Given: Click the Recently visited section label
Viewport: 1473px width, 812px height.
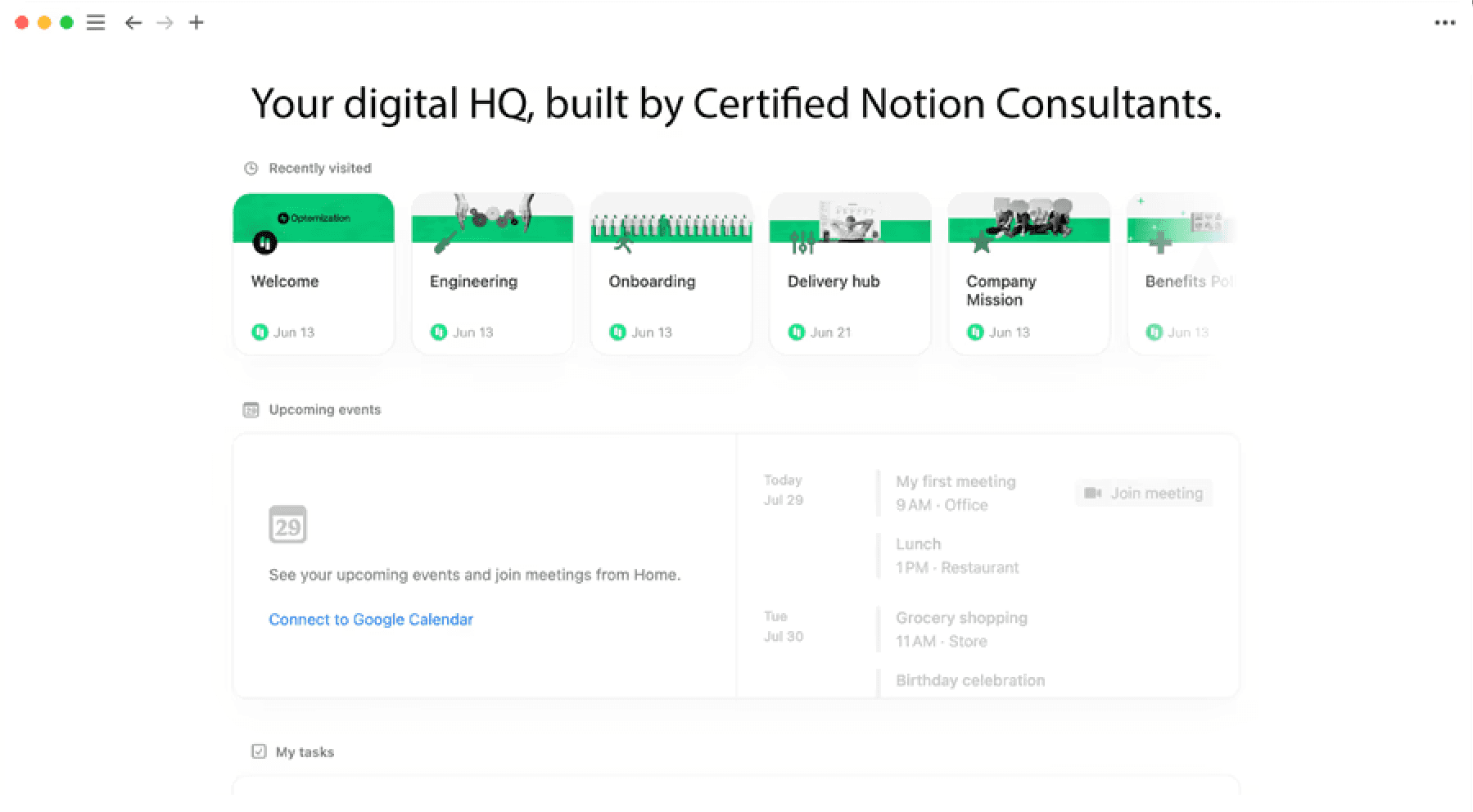Looking at the screenshot, I should click(320, 169).
